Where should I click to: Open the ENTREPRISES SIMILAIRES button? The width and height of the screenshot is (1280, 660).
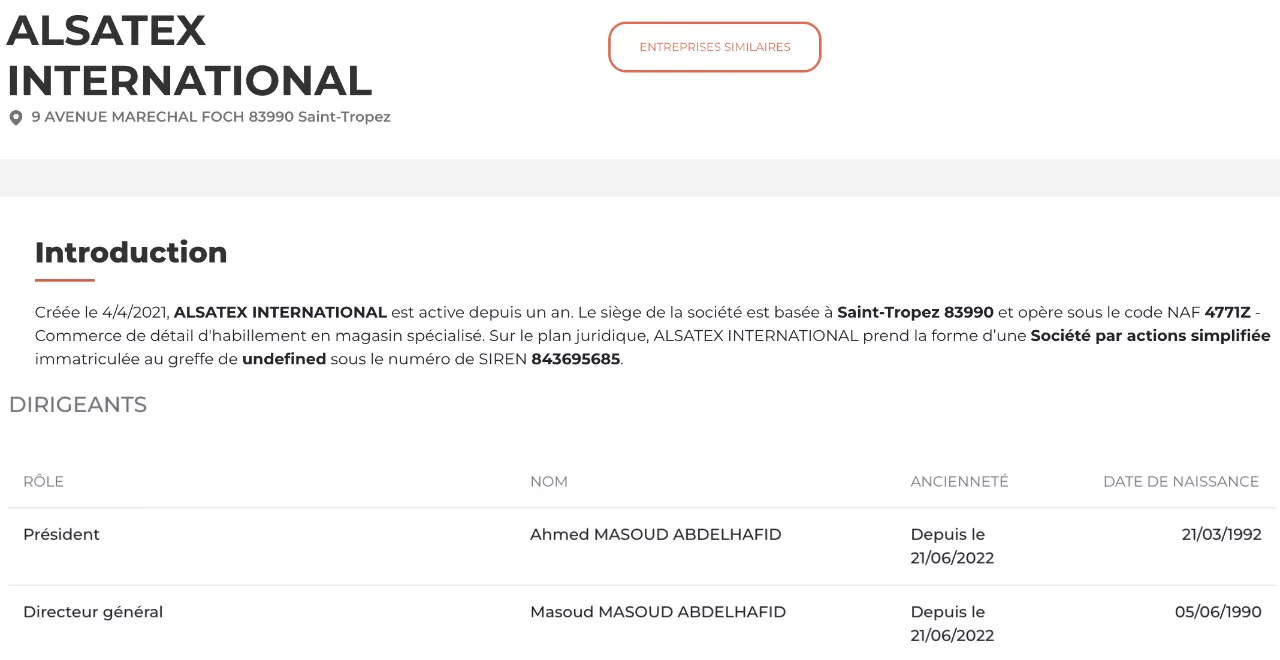pyautogui.click(x=715, y=47)
